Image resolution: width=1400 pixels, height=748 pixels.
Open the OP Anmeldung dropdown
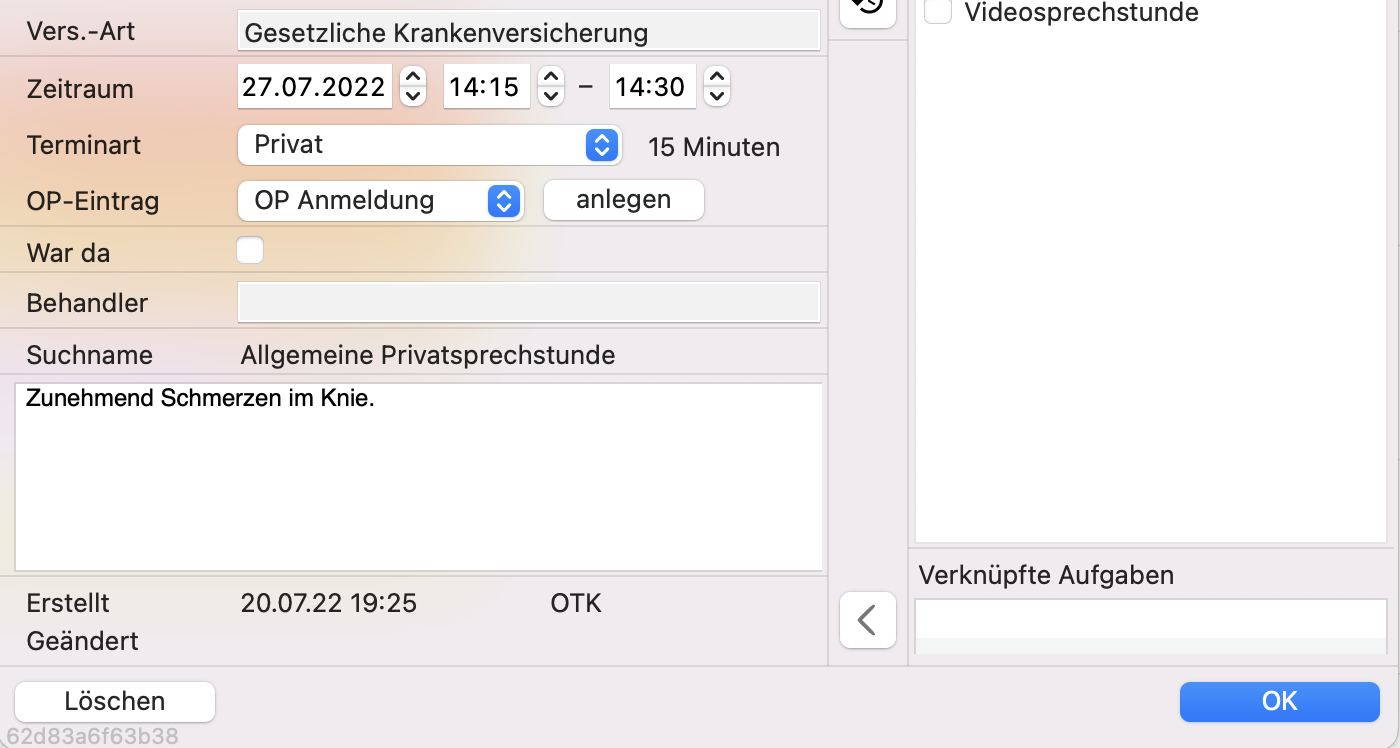[x=381, y=201]
